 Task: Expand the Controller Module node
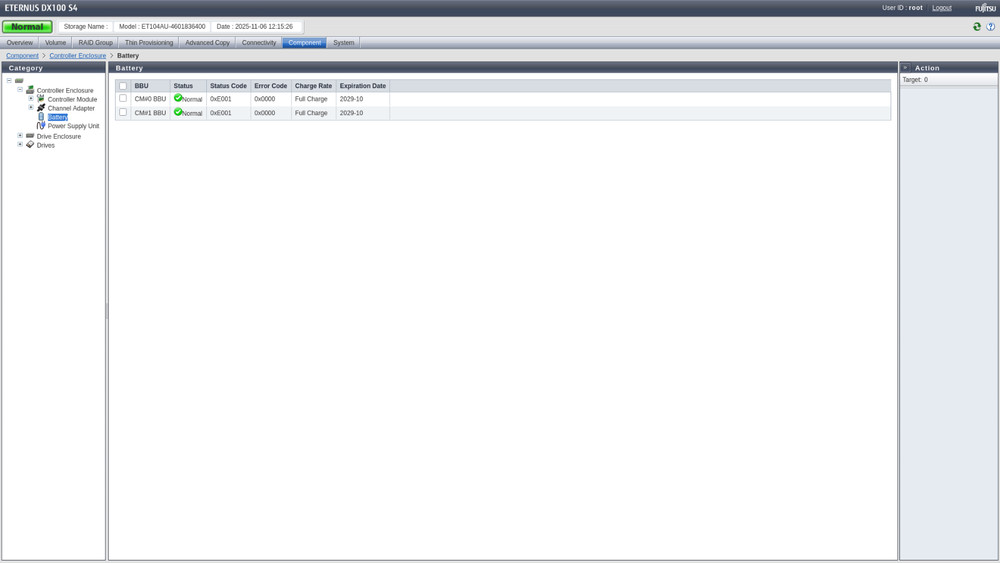tap(31, 98)
